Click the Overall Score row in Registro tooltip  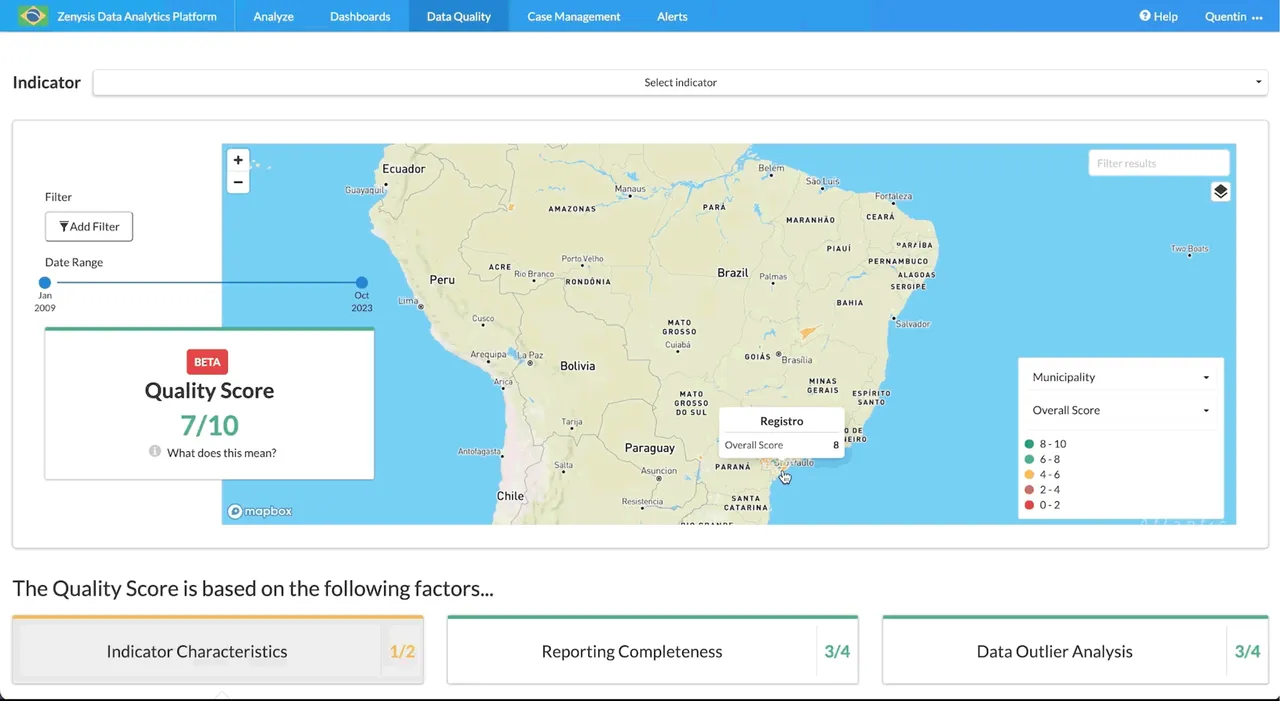[x=781, y=445]
